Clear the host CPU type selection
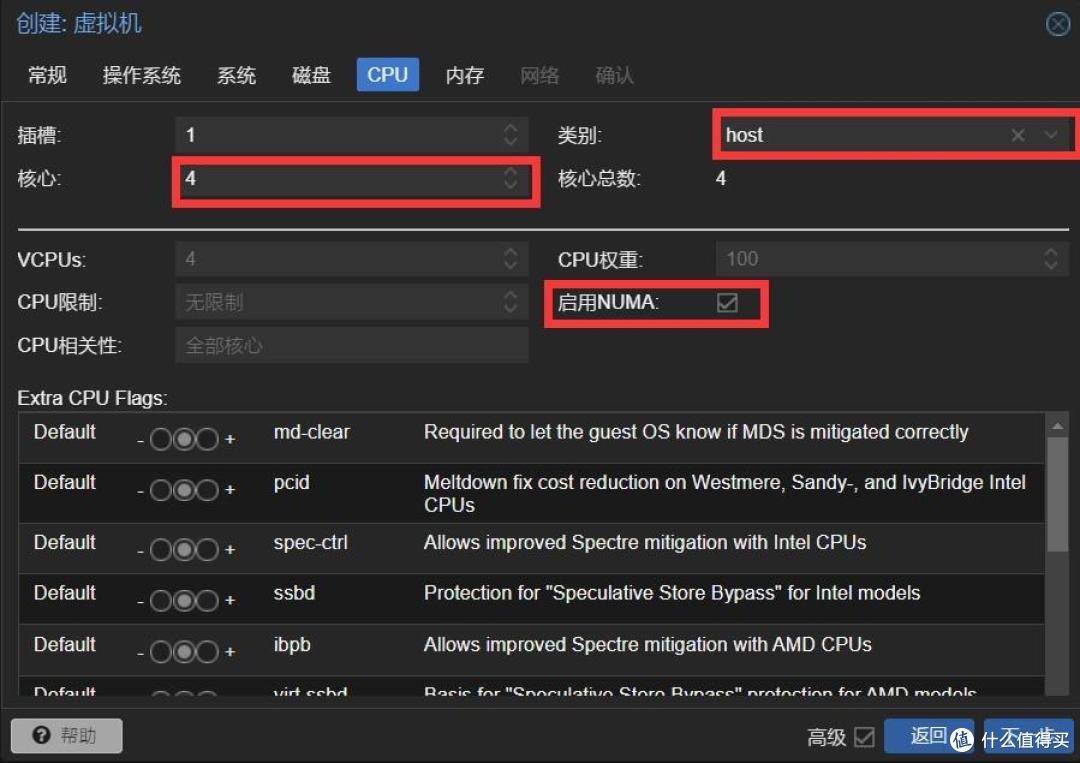Screen dimensions: 1080x763 point(1017,135)
